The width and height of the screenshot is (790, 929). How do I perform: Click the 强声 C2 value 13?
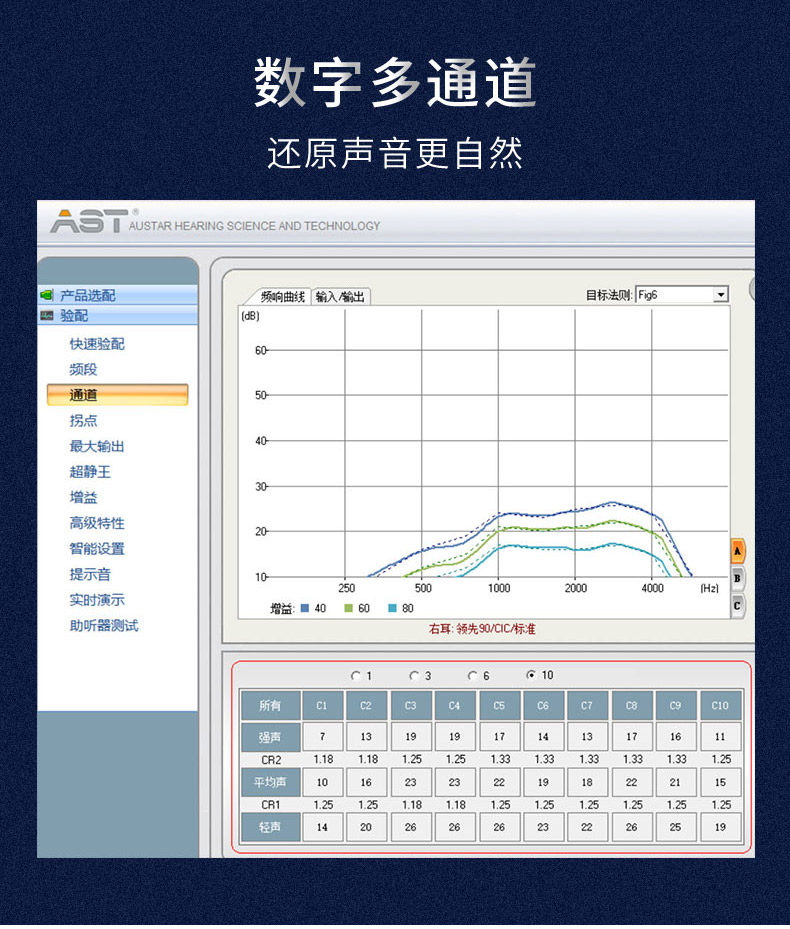pos(366,737)
